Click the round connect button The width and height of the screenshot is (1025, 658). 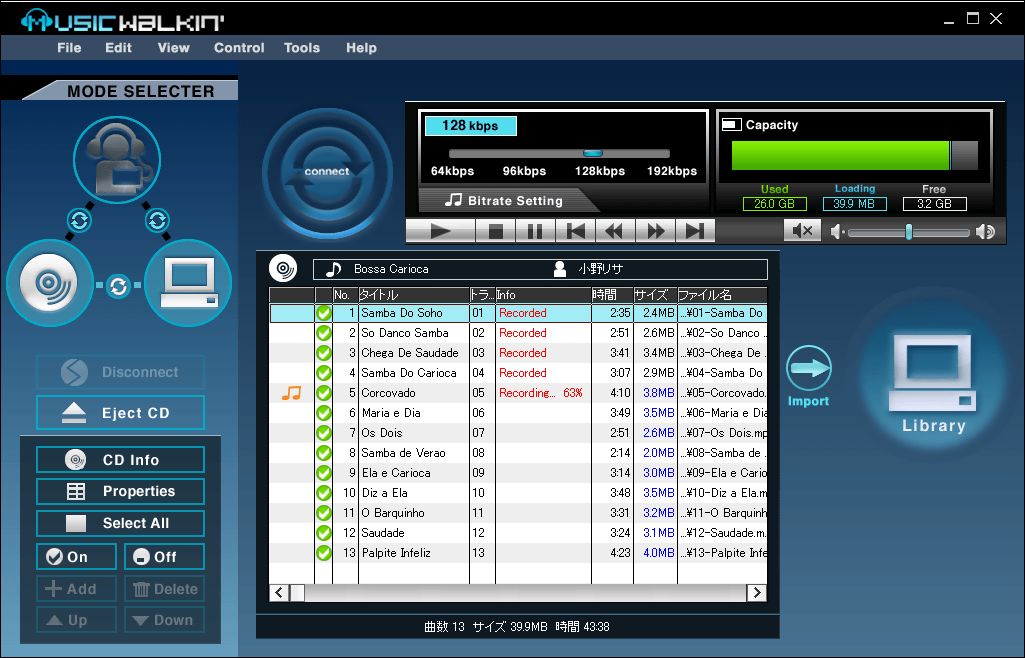tap(327, 172)
